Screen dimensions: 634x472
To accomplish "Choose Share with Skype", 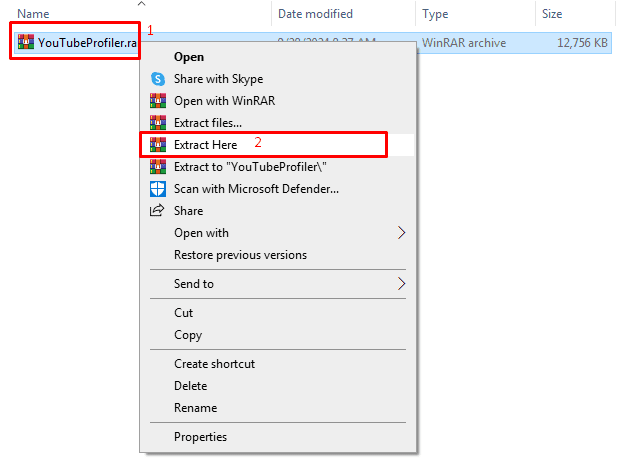I will click(x=277, y=79).
